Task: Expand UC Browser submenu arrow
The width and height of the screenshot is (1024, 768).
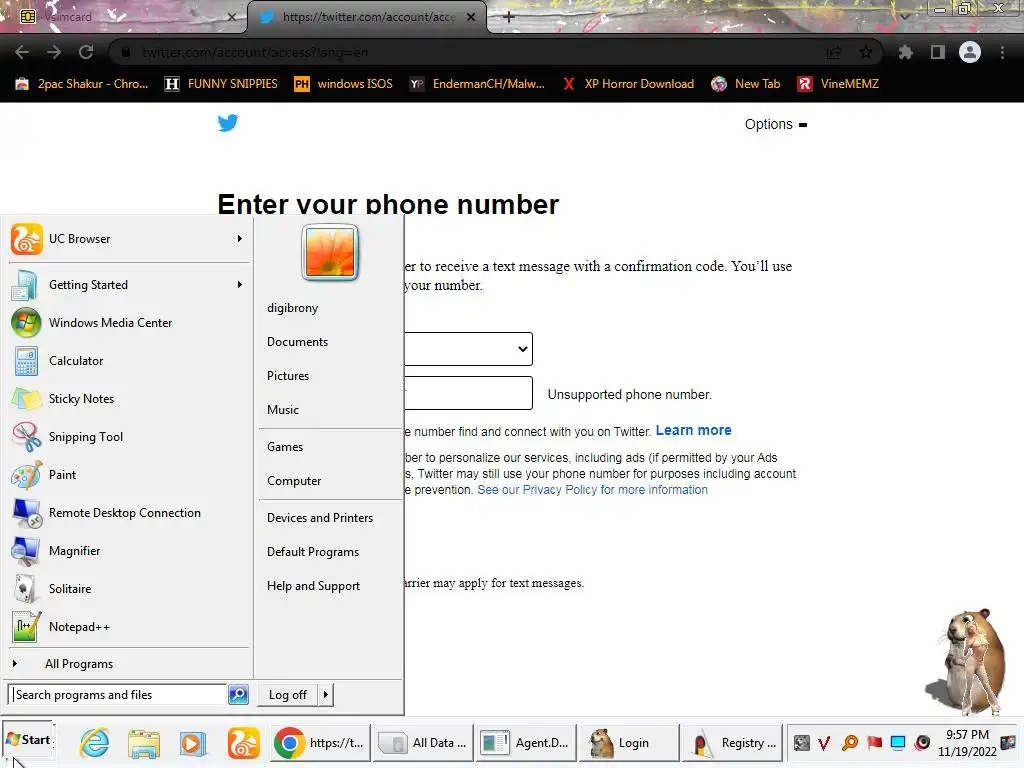Action: [x=240, y=239]
